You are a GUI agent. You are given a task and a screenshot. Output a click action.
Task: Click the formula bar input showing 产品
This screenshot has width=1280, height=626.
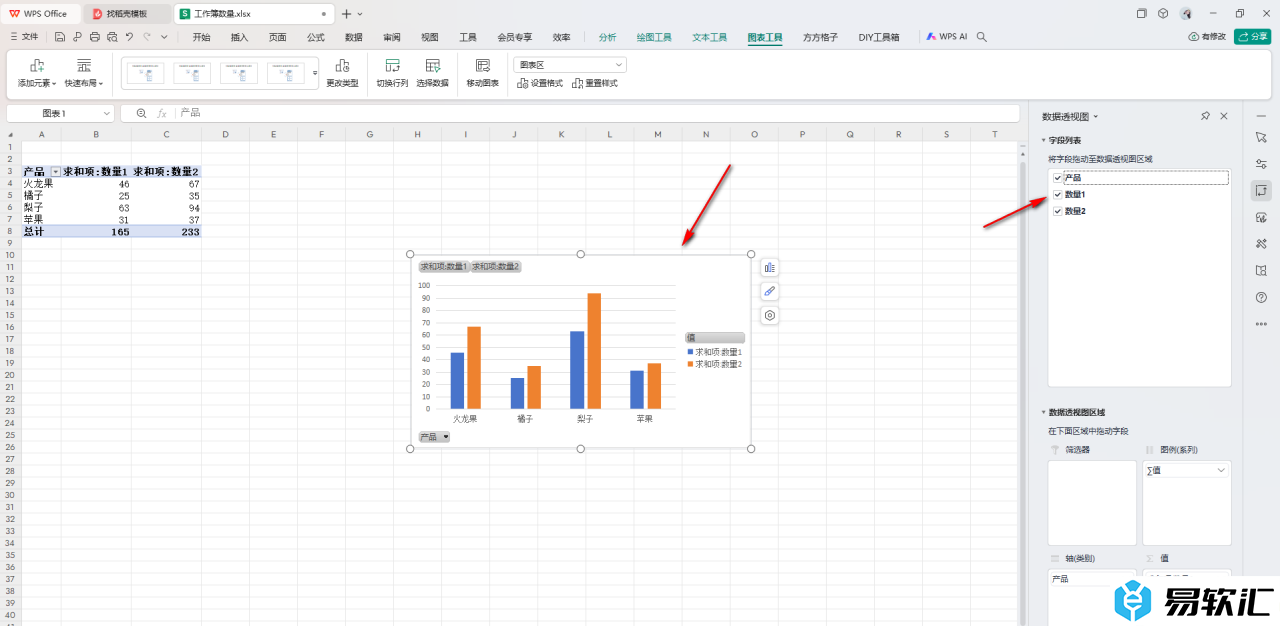pyautogui.click(x=597, y=113)
